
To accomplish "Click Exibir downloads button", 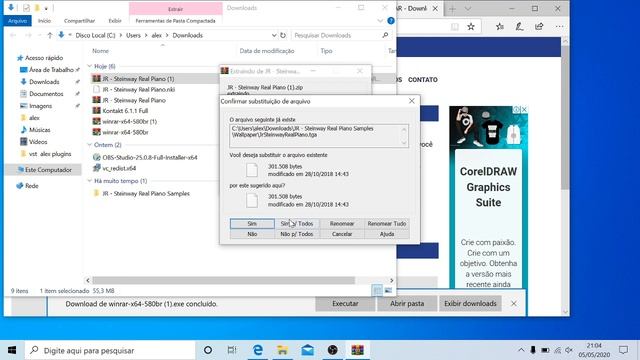I will [470, 304].
